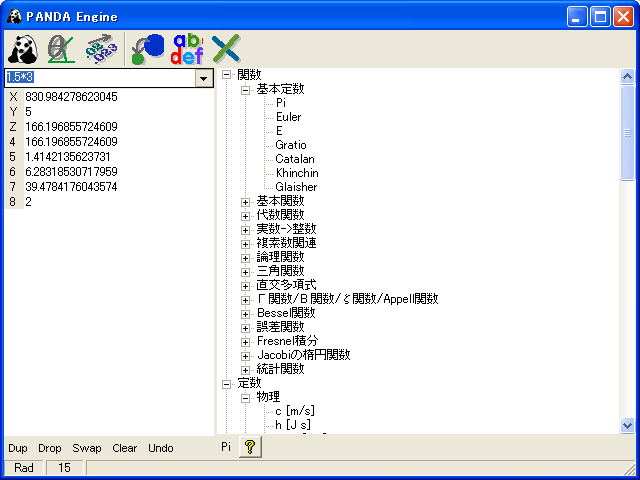This screenshot has height=480, width=640.
Task: Click the green and blue X icon
Action: pos(226,49)
